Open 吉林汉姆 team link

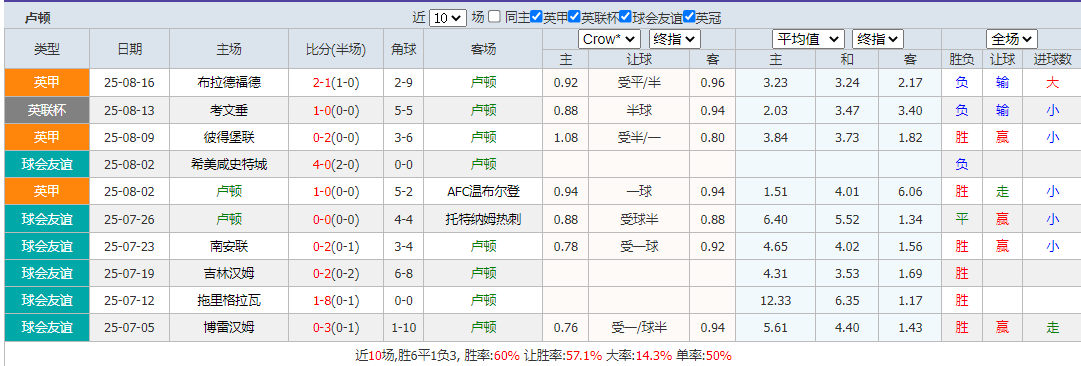pos(229,273)
